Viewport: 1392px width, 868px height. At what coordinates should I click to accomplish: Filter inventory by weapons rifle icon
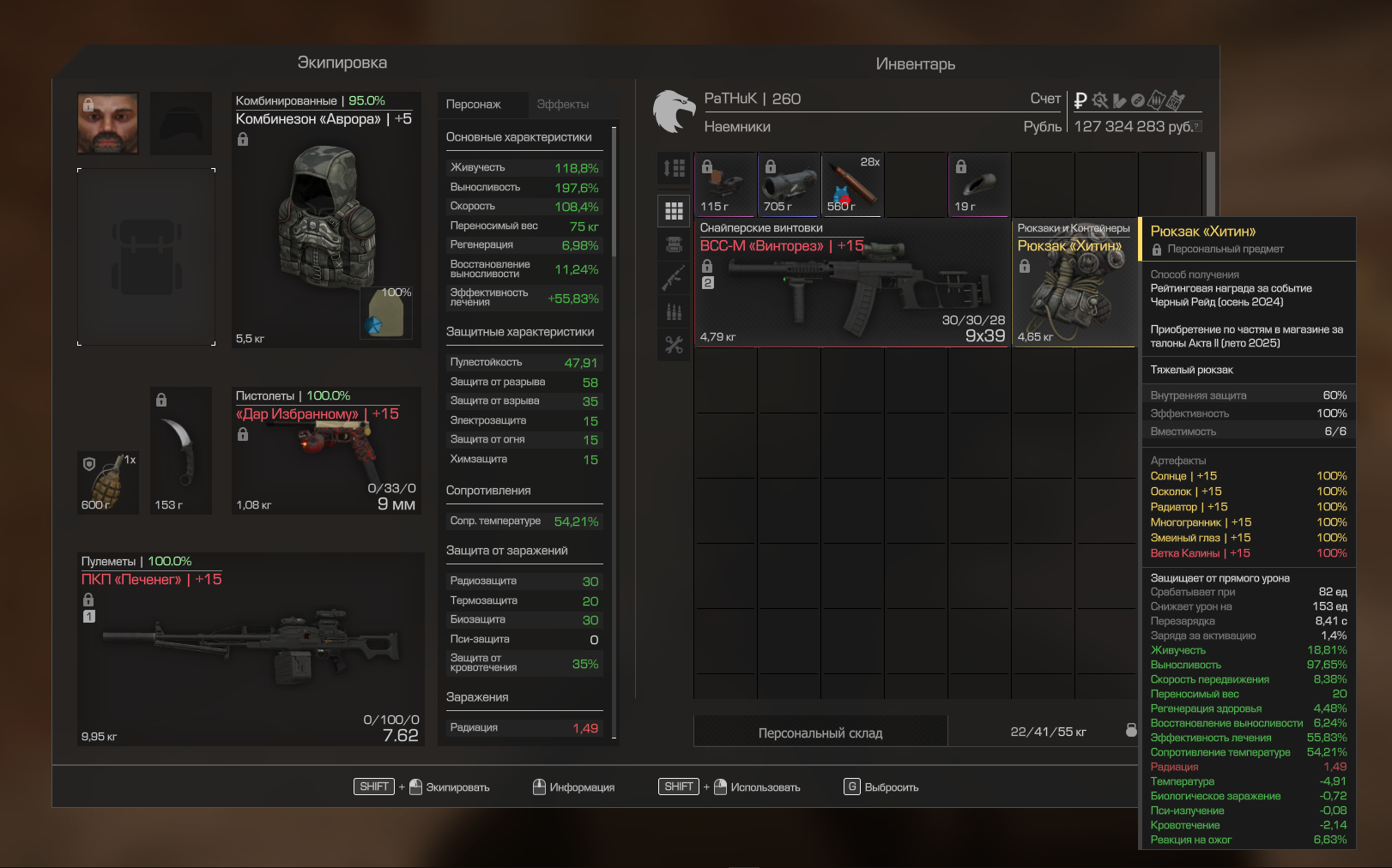point(674,278)
